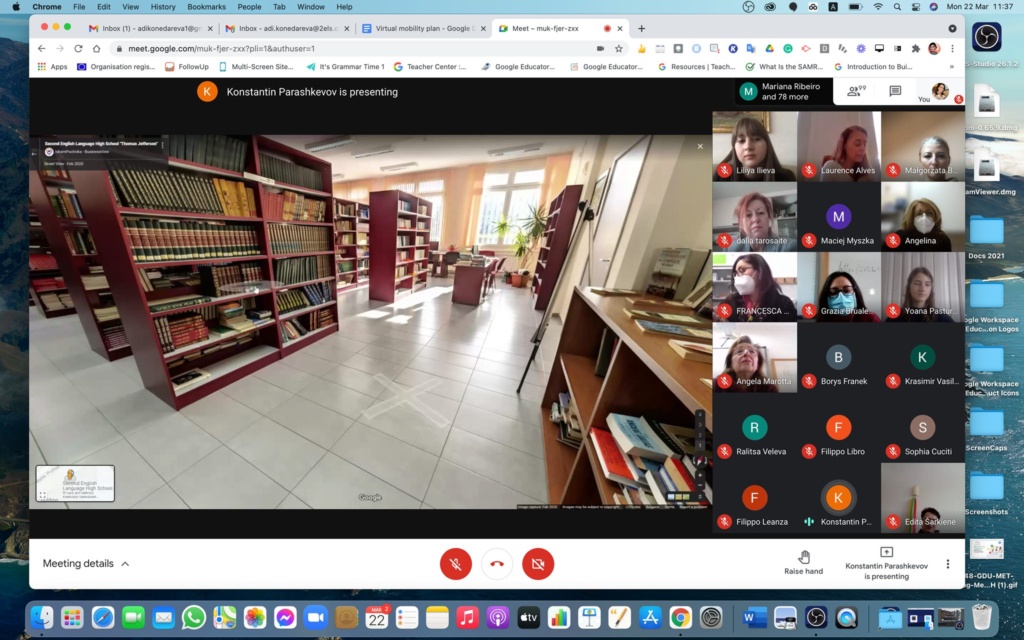Screen dimensions: 1024x640
Task: Bookmark this page with the star icon
Action: [619, 48]
